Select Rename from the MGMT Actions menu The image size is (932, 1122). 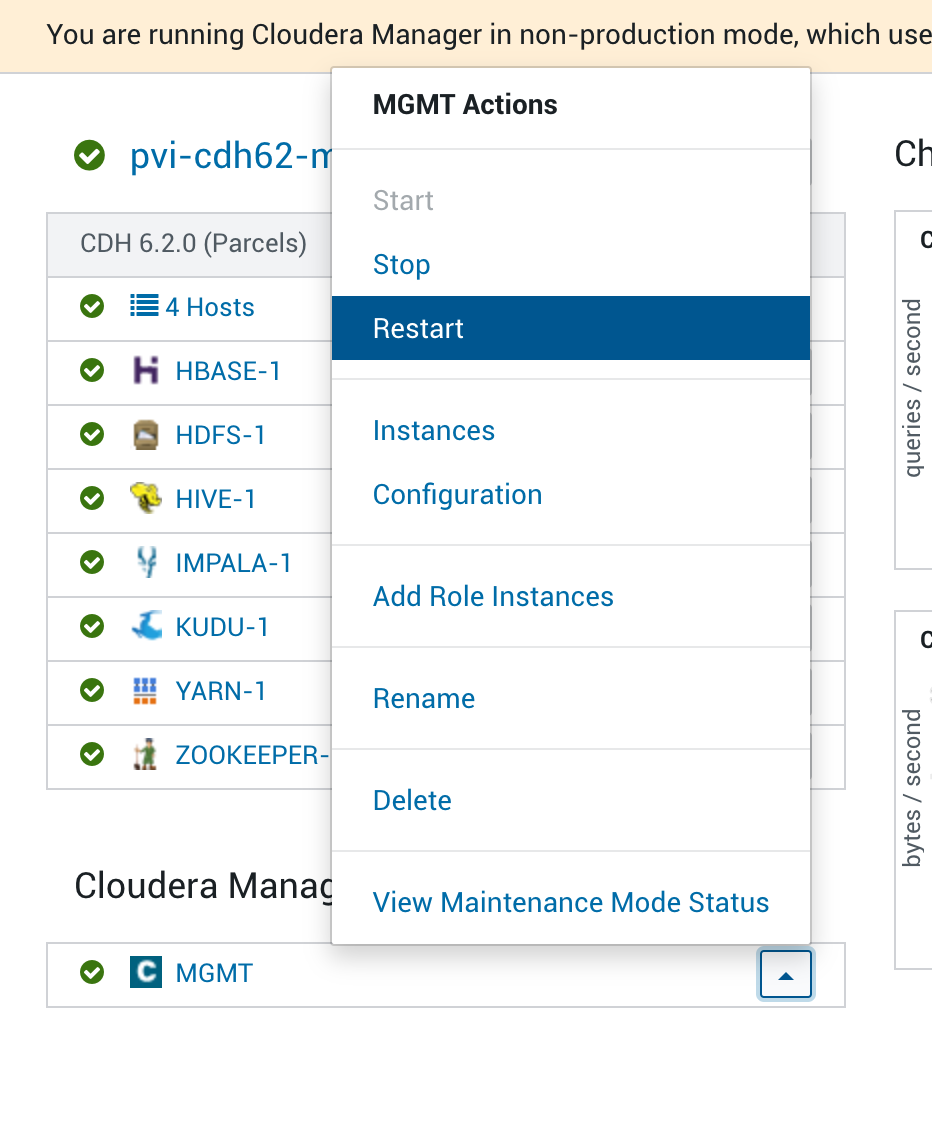[x=423, y=698]
